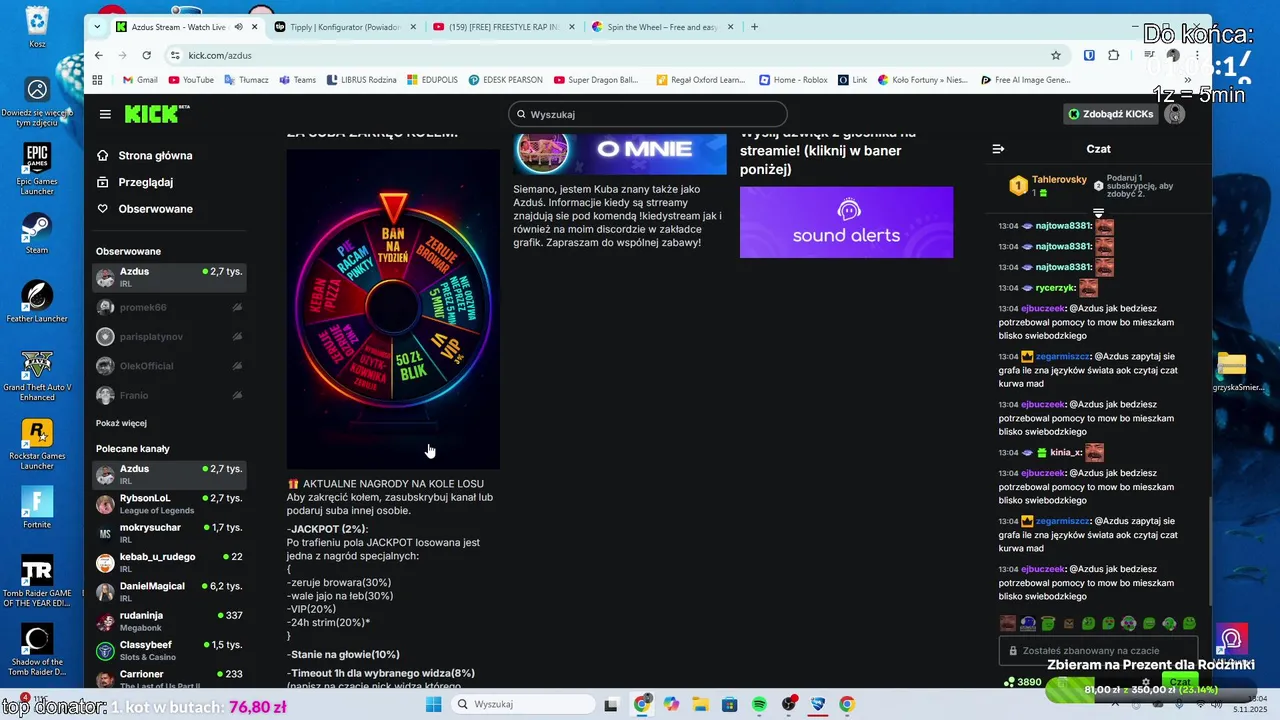The height and width of the screenshot is (720, 1280).
Task: Select the followed channel parisplatynov
Action: coord(169,337)
